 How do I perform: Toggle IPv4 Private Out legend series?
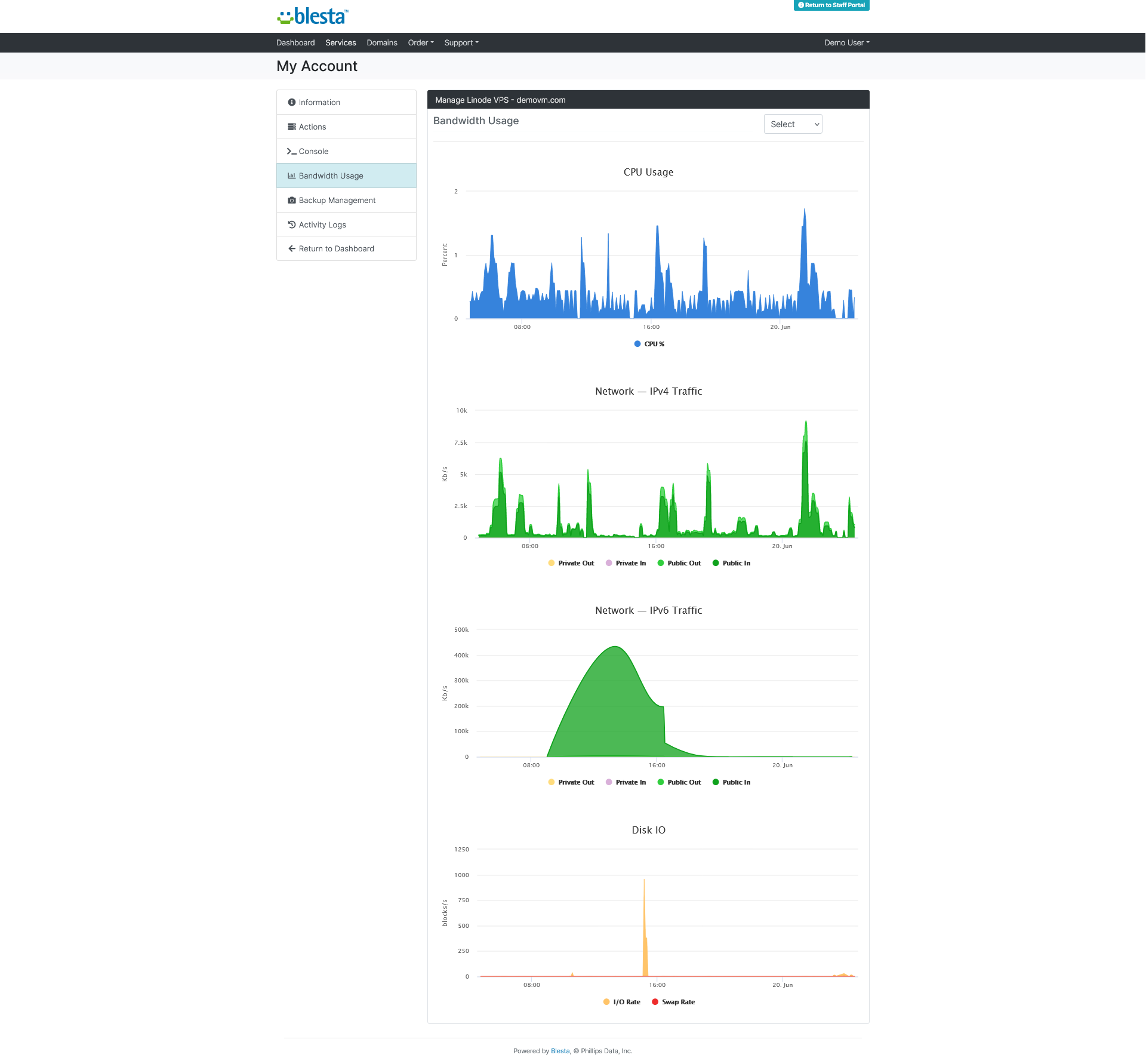[571, 563]
